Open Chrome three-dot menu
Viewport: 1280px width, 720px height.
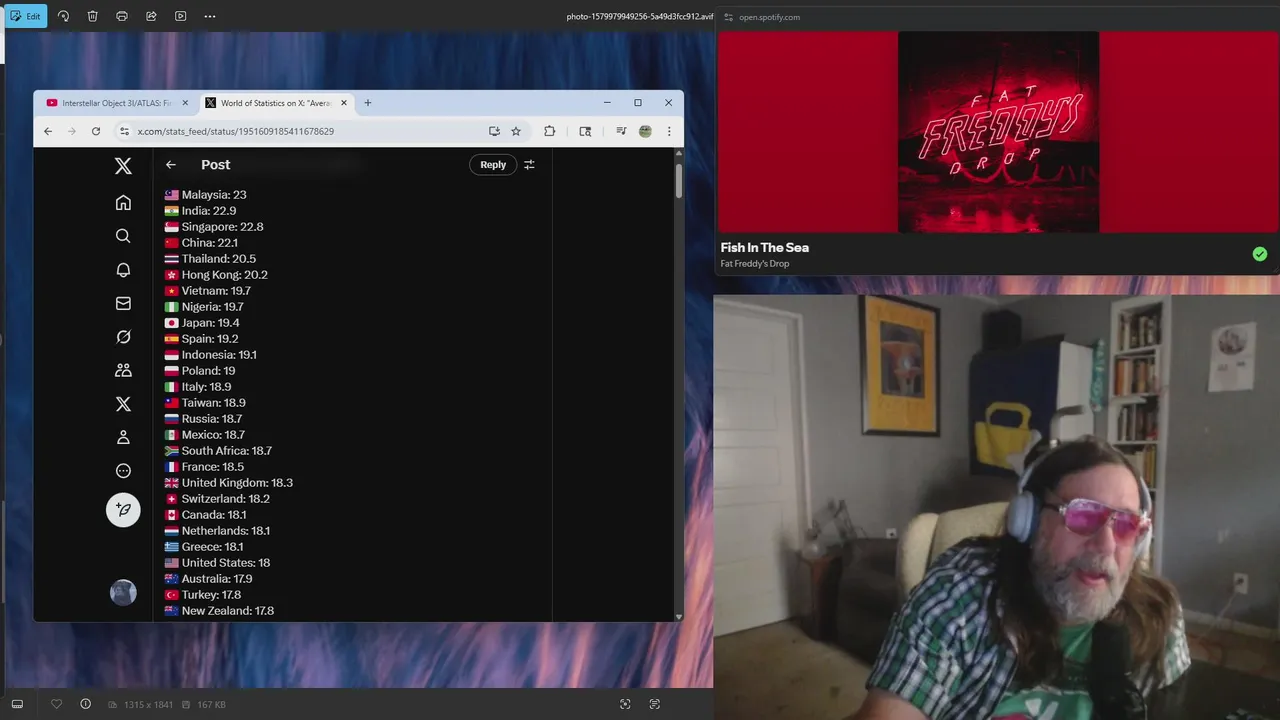coord(669,131)
